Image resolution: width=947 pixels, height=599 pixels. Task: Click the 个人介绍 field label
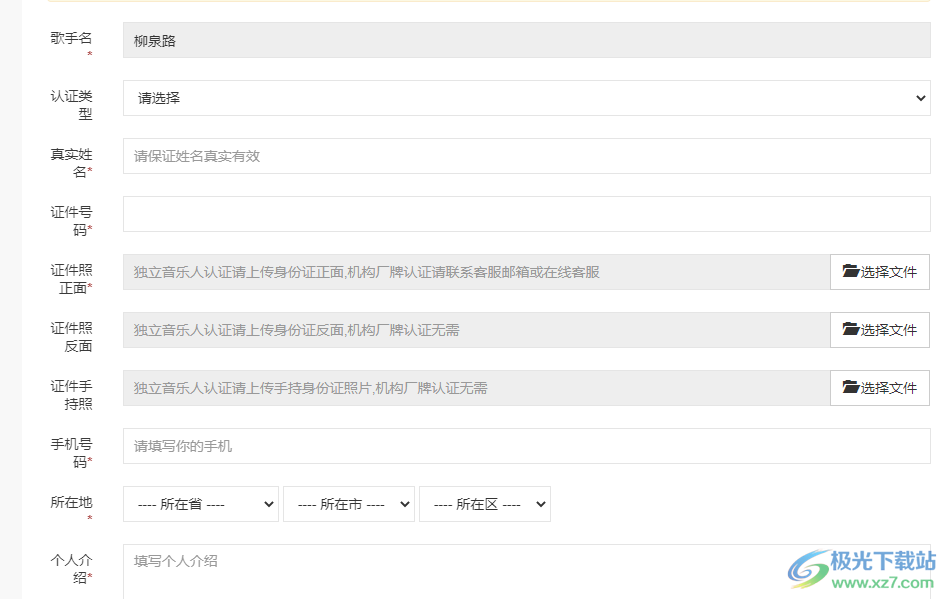click(72, 568)
